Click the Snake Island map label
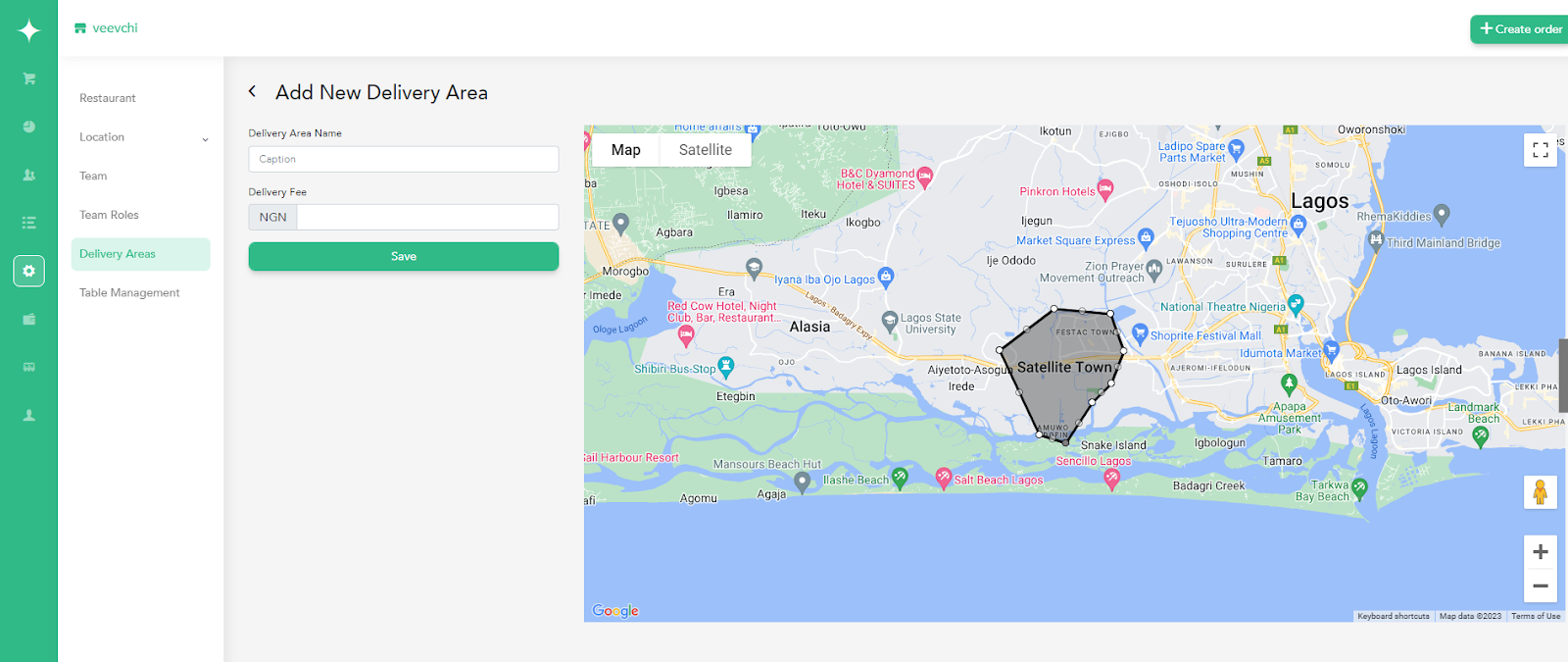Screen dimensions: 1568x662 (1113, 445)
